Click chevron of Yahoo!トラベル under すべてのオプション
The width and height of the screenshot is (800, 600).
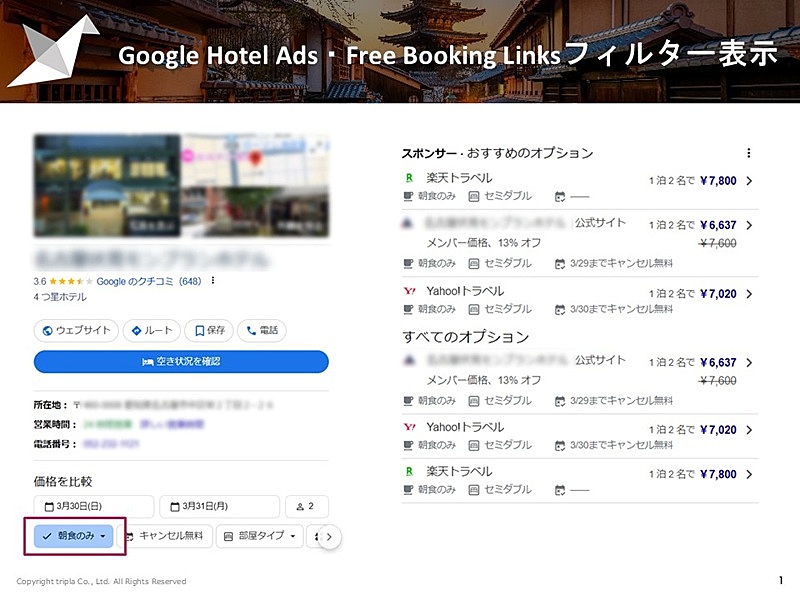coord(749,430)
